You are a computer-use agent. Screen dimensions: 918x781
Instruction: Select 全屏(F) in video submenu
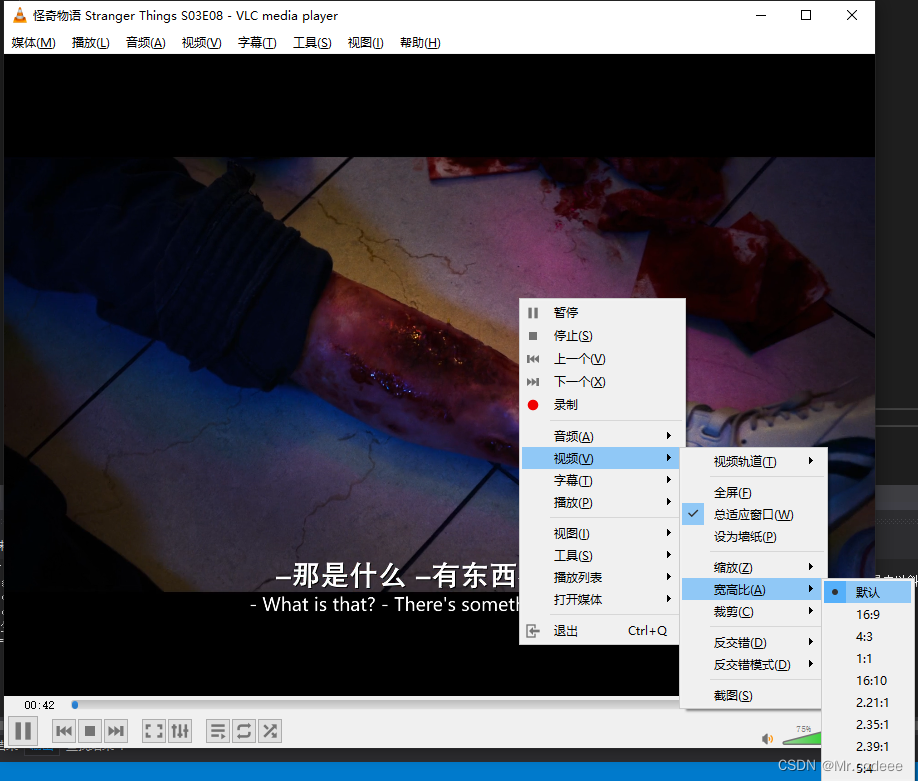753,493
